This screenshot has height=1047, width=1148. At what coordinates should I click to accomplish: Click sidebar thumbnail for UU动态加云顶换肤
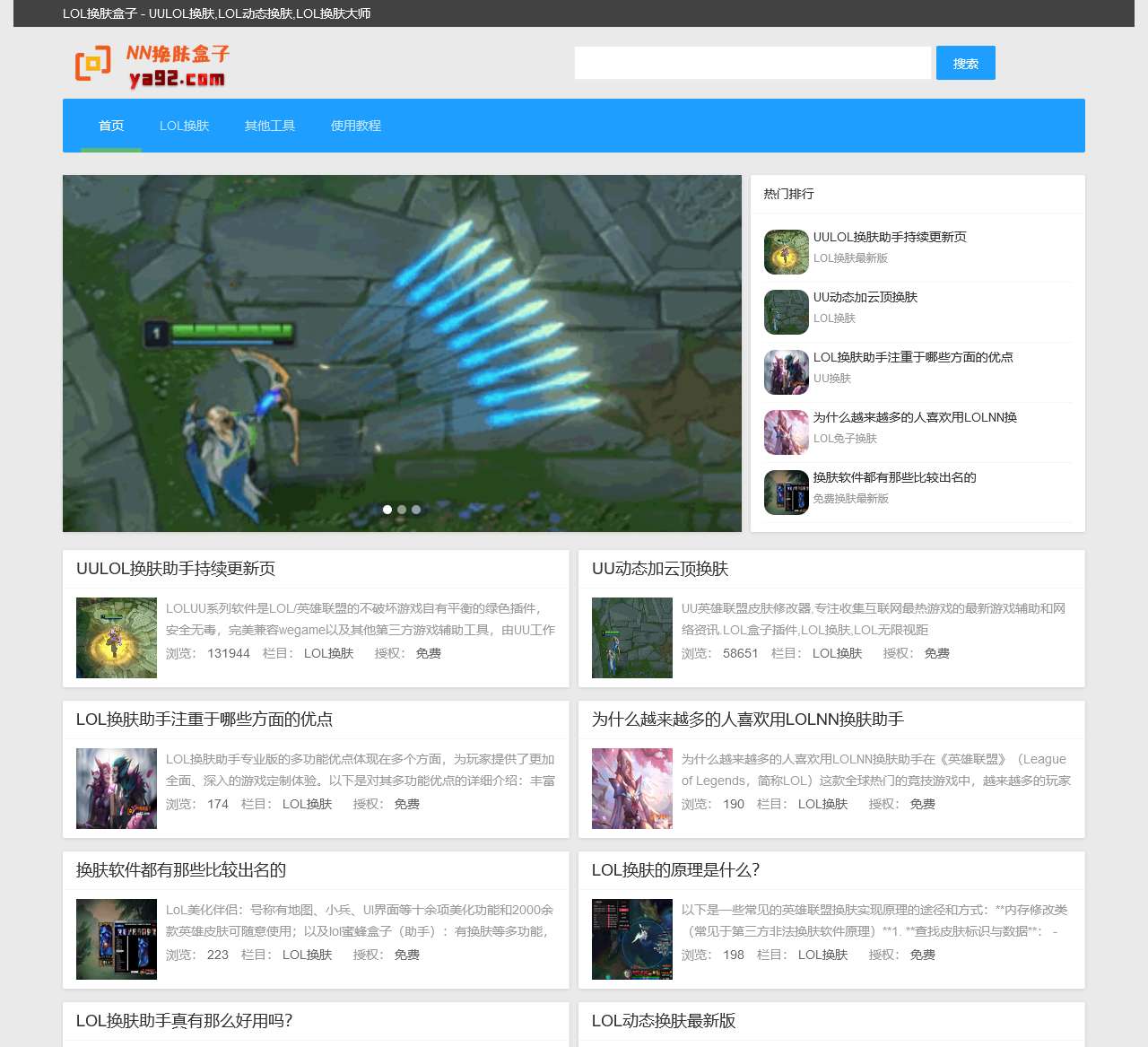pyautogui.click(x=787, y=312)
